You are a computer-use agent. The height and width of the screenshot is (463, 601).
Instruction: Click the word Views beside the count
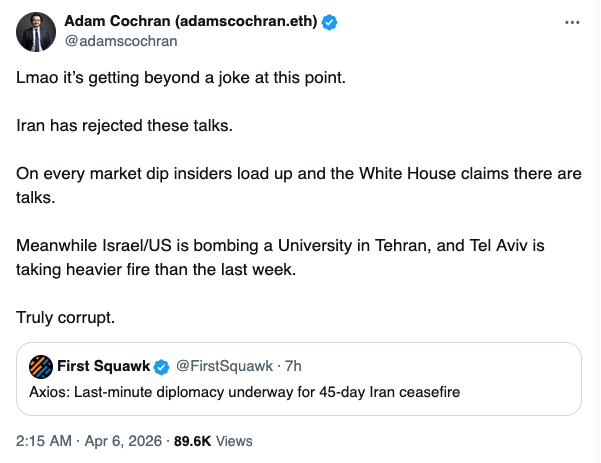(235, 440)
